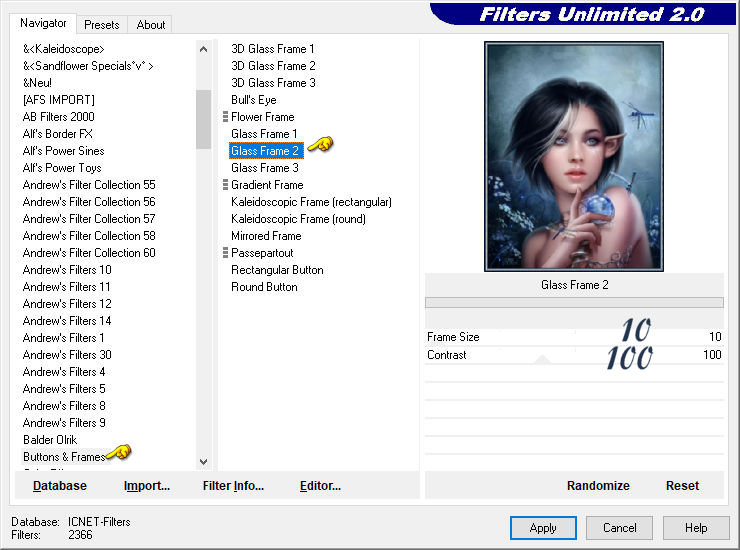
Task: Open the Buttons & Frames category
Action: point(64,457)
